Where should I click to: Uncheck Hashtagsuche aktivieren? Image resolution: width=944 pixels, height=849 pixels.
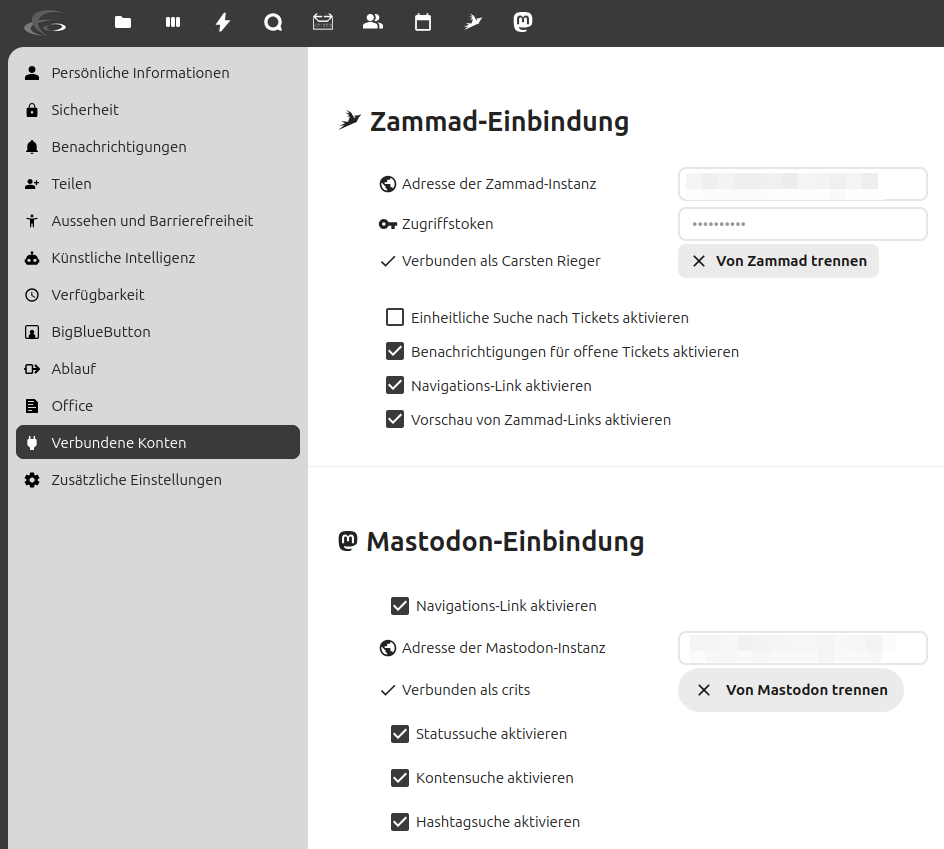pyautogui.click(x=400, y=822)
